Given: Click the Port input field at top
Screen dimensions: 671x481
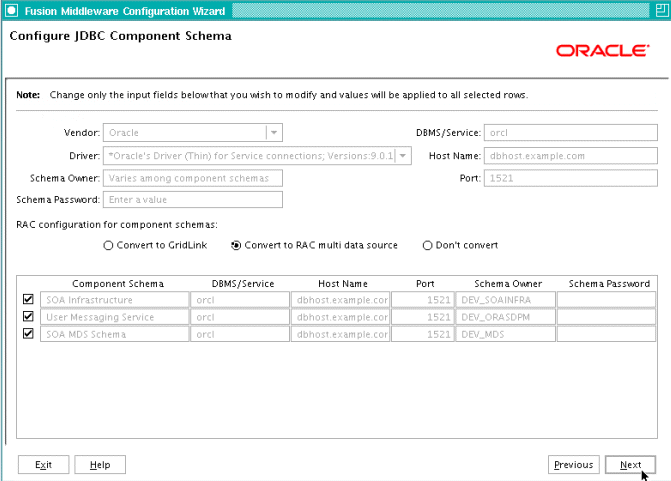Looking at the screenshot, I should pos(571,178).
